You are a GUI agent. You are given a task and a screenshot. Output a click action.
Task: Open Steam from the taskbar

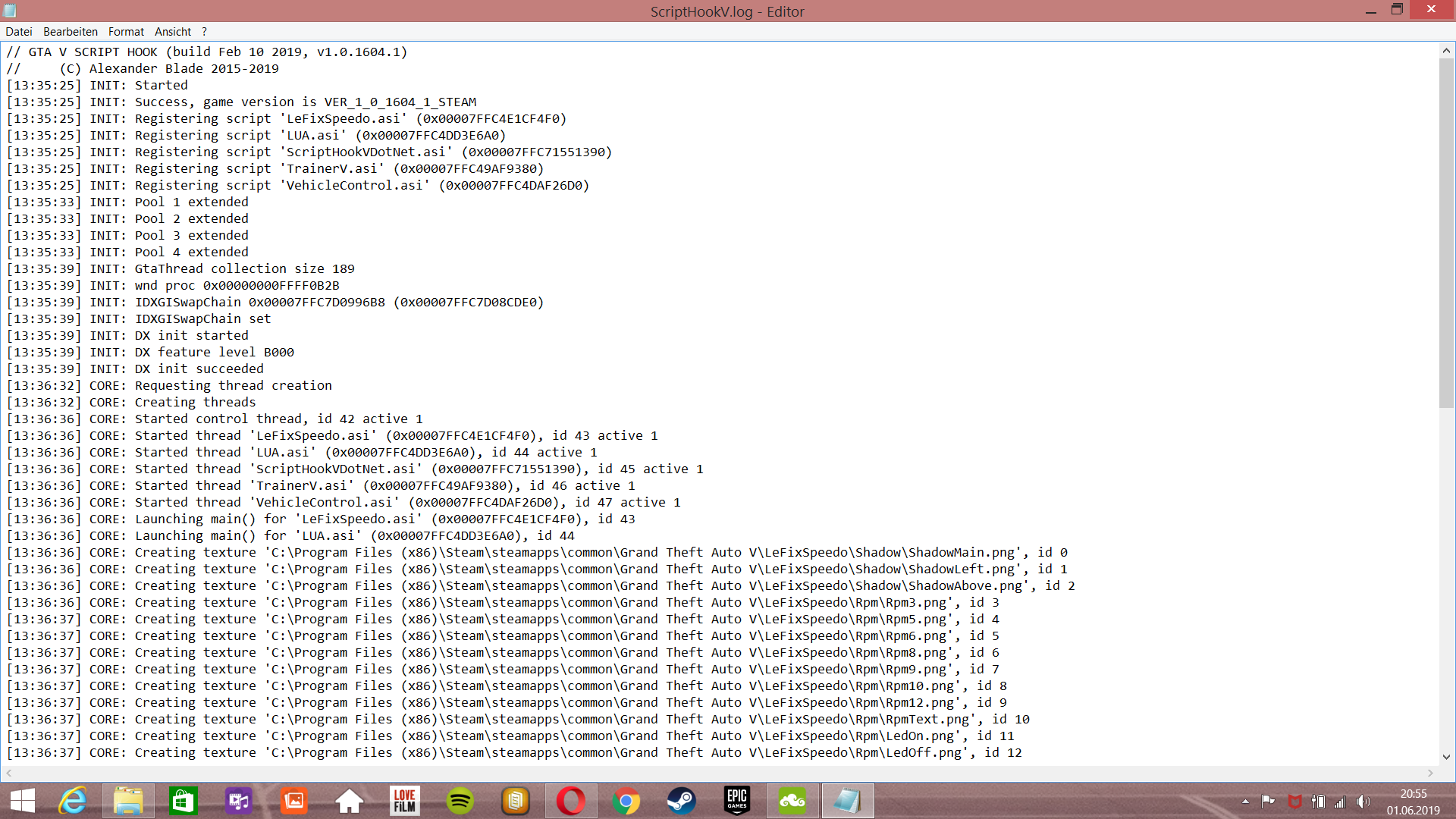[x=681, y=801]
